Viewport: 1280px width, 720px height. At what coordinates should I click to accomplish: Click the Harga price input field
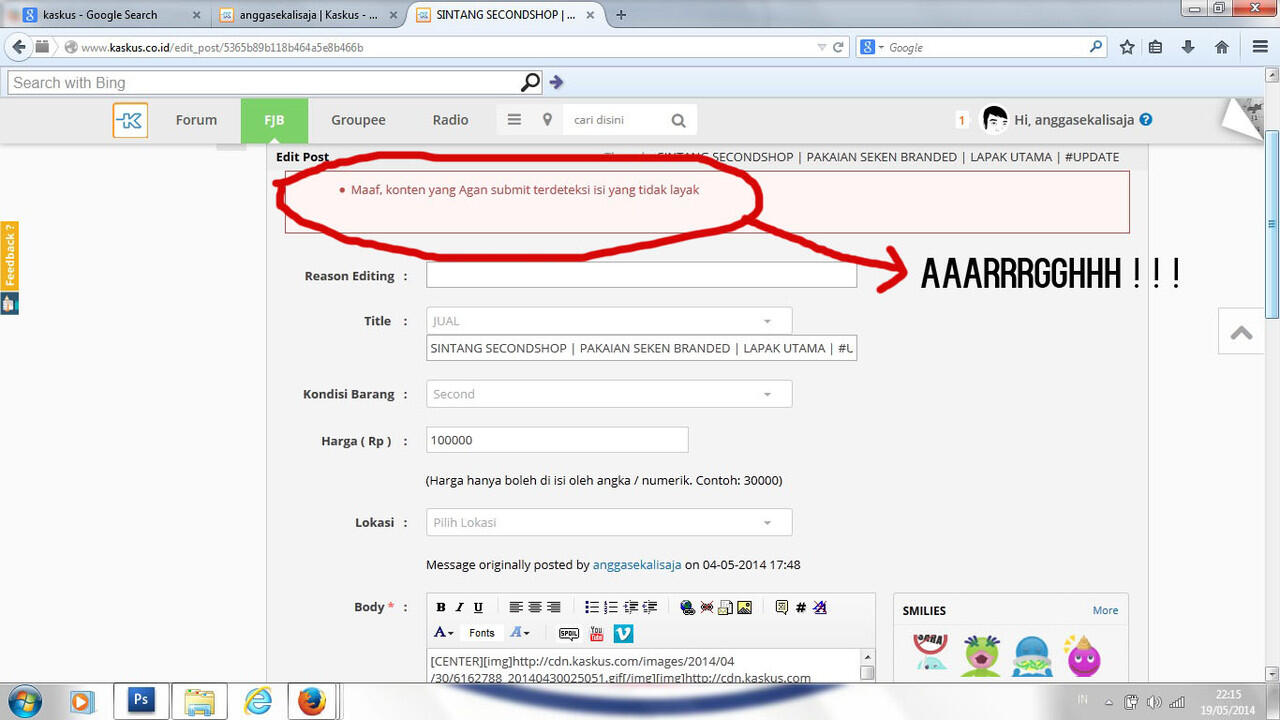[x=557, y=440]
